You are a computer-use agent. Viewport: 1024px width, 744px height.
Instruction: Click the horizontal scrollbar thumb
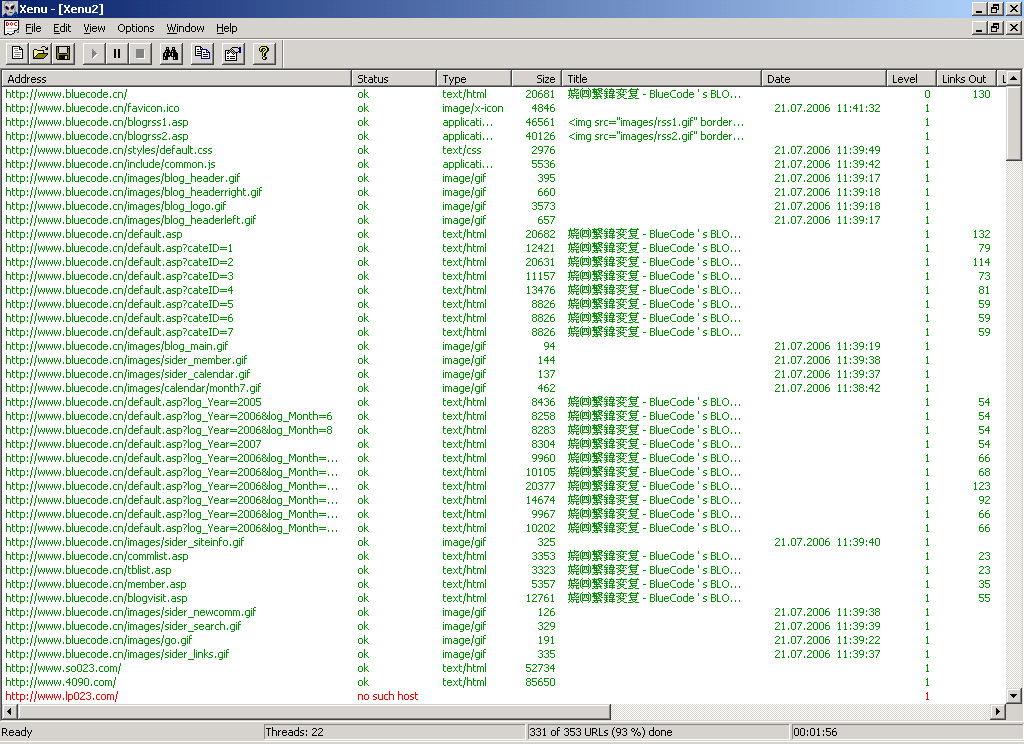click(313, 711)
